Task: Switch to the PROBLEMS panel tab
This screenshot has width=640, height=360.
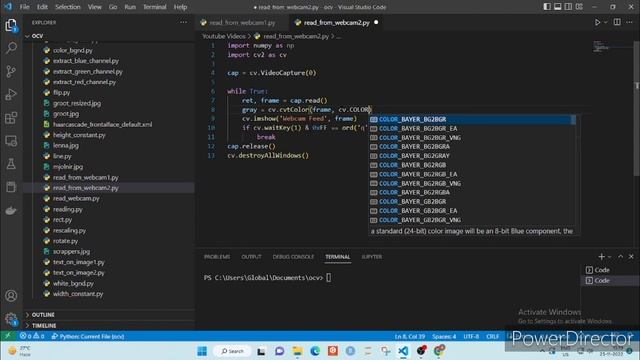Action: click(217, 257)
